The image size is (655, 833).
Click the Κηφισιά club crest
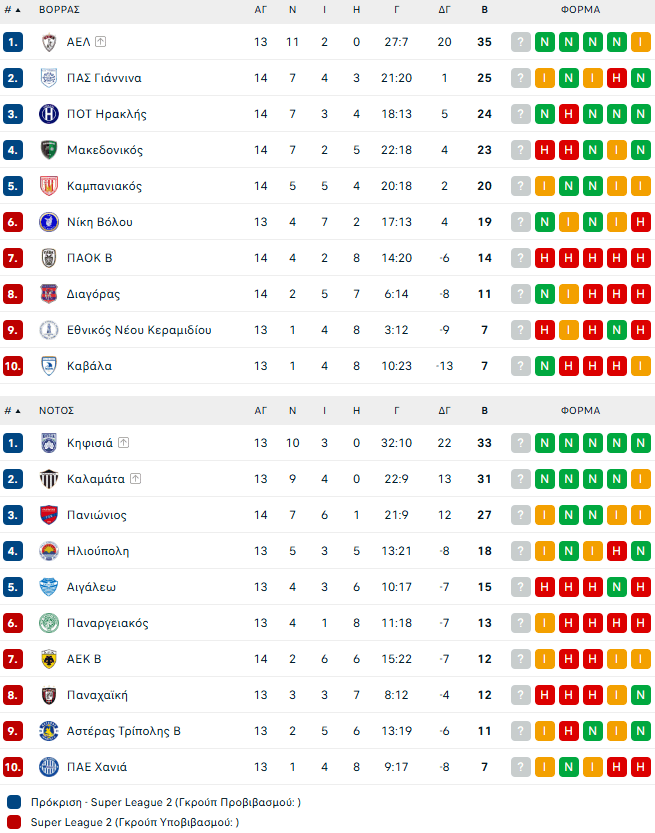click(48, 443)
